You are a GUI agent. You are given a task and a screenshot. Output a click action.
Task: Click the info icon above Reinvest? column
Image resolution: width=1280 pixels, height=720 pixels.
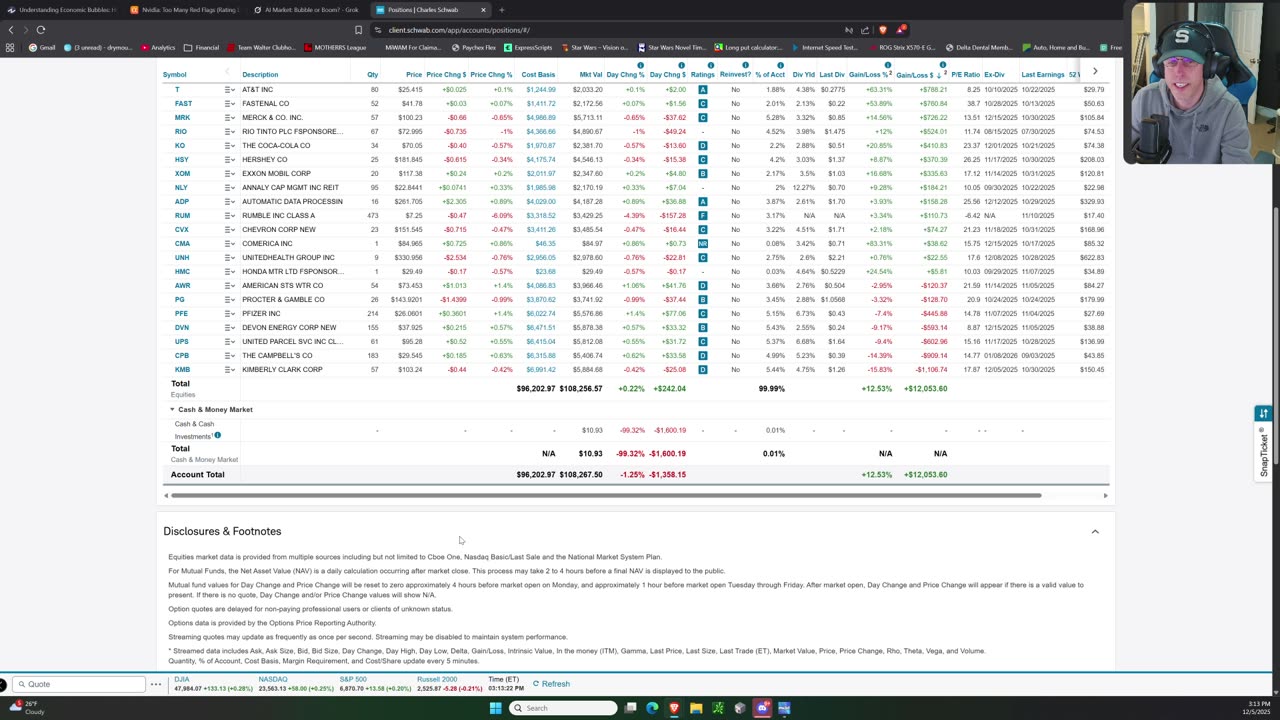click(x=745, y=66)
